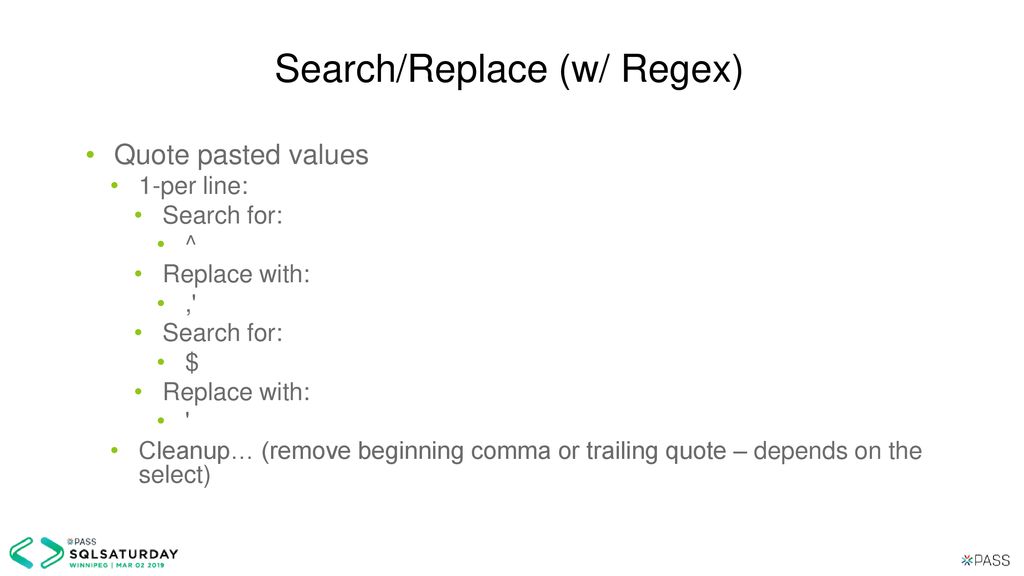1024x576 pixels.
Task: Click the comma-quote replacement text
Action: [191, 303]
